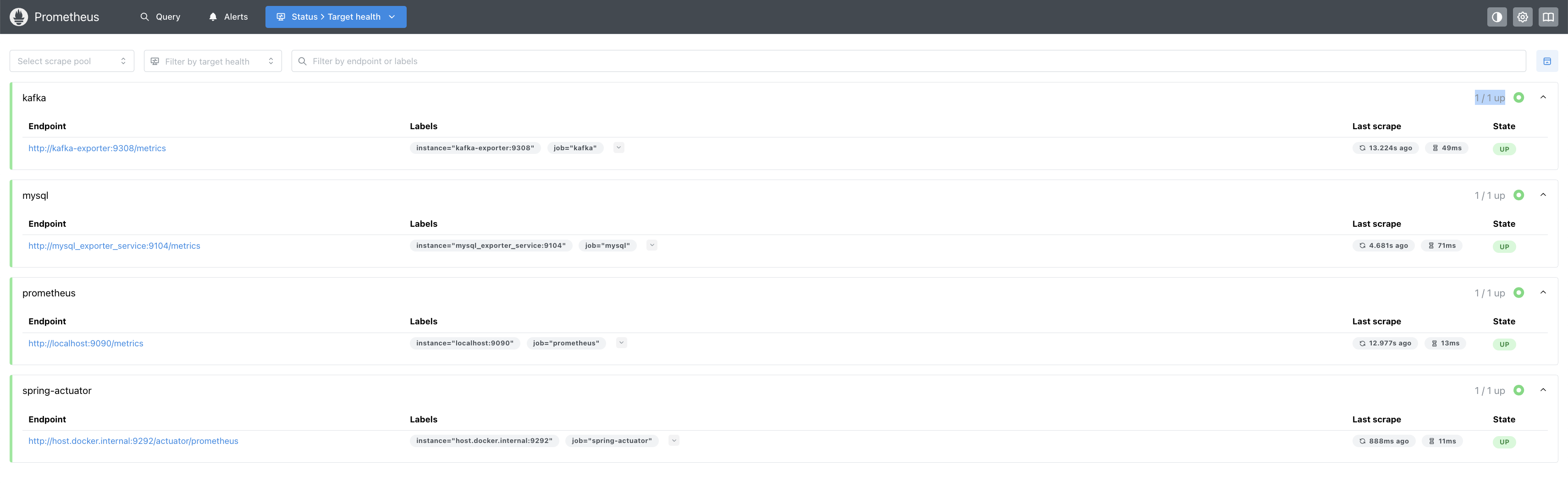The image size is (1568, 503).
Task: Open the Select scrape pool dropdown
Action: tap(72, 61)
